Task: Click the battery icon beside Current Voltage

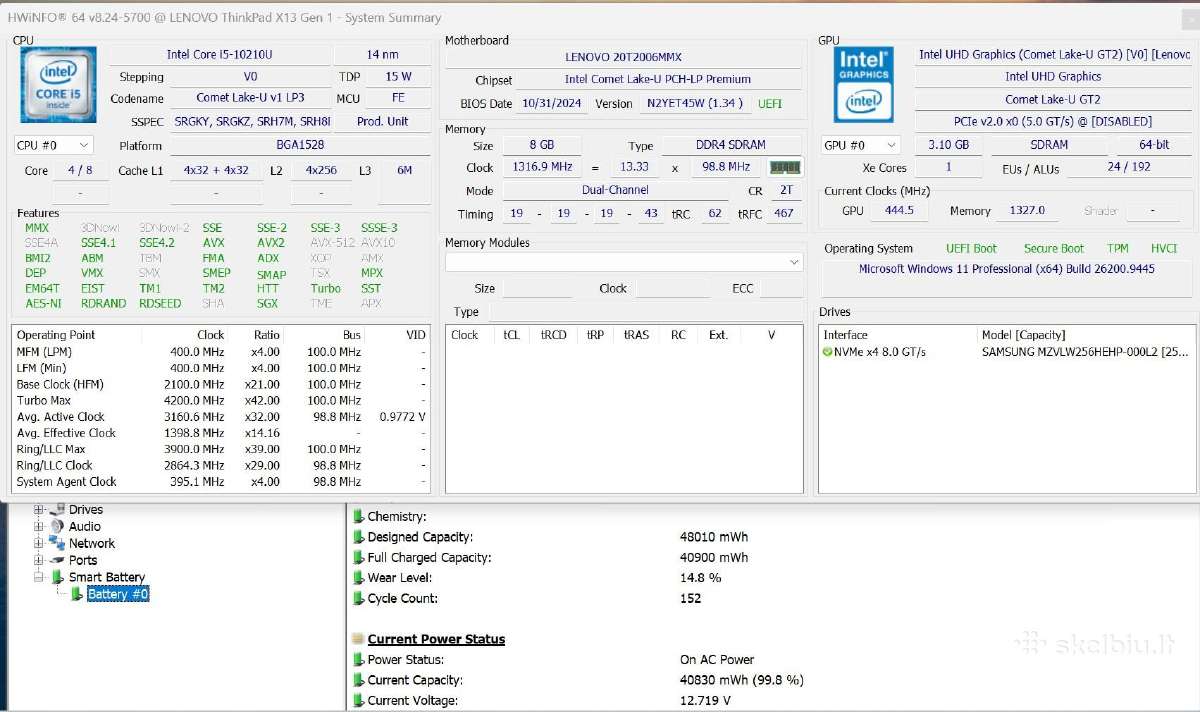Action: click(x=358, y=701)
